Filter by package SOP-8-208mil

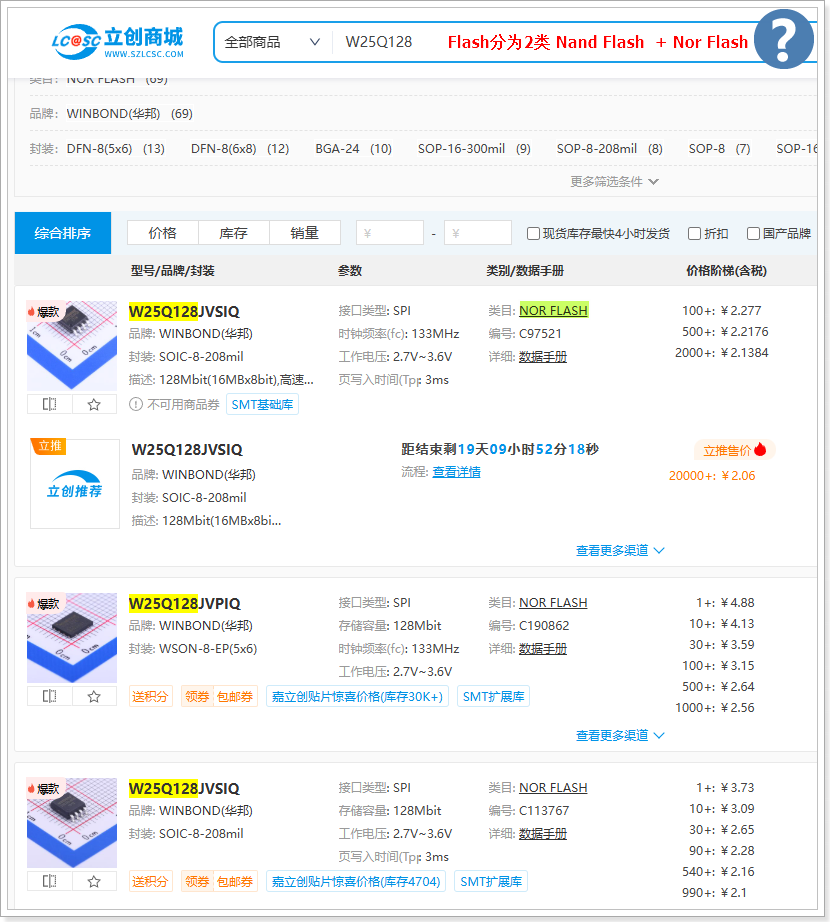[610, 149]
